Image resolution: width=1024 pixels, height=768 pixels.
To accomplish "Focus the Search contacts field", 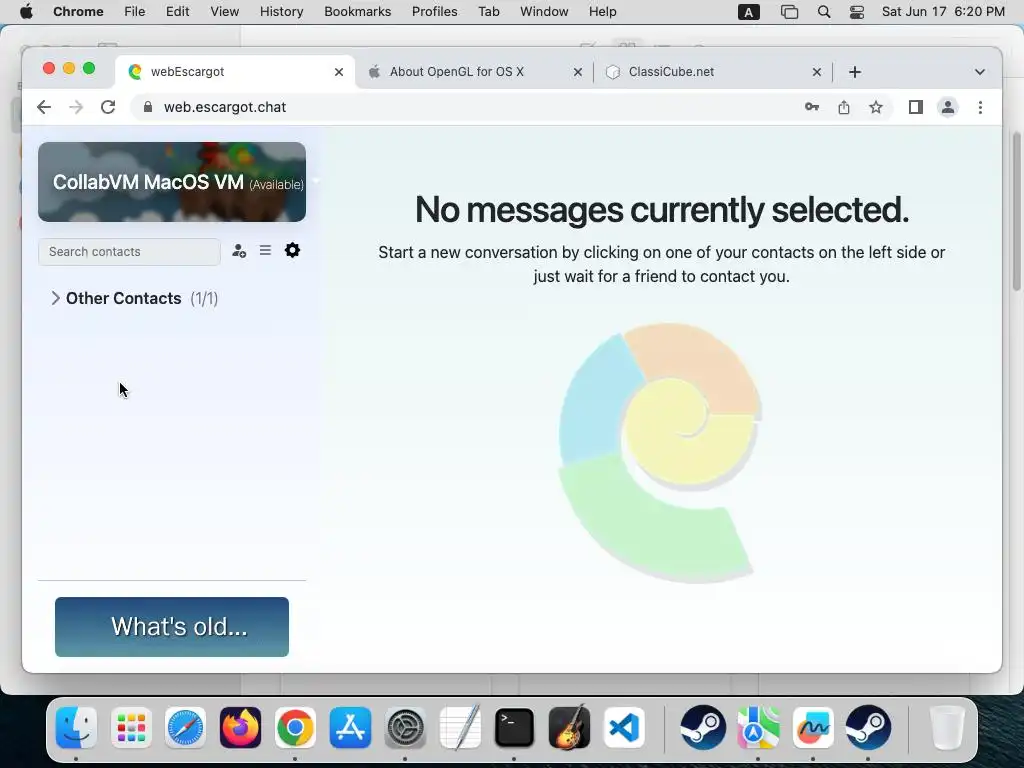I will (x=129, y=252).
